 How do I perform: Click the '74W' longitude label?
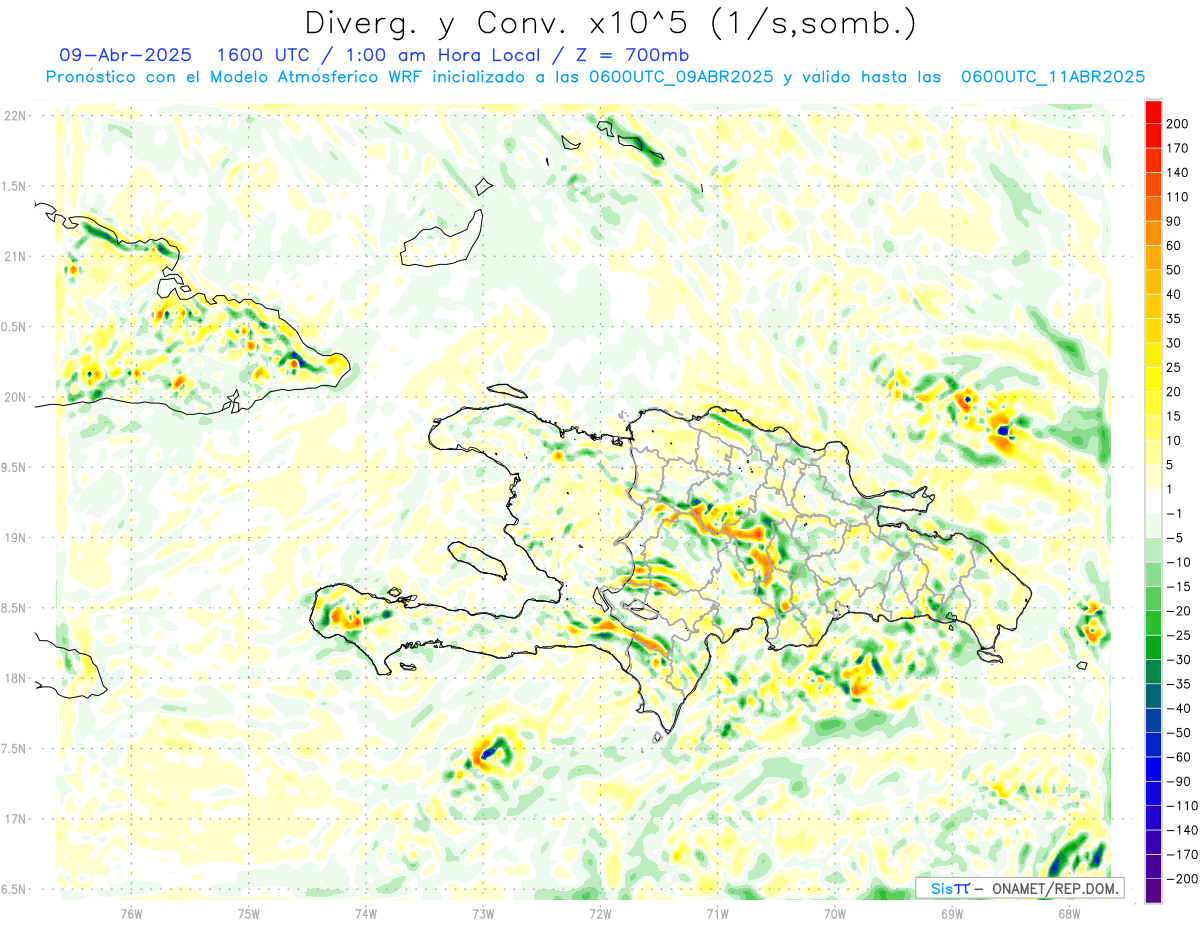365,913
